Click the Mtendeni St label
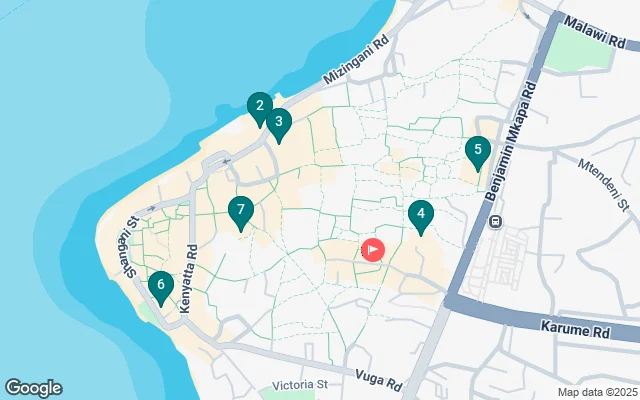This screenshot has height=400, width=640. coord(604,185)
